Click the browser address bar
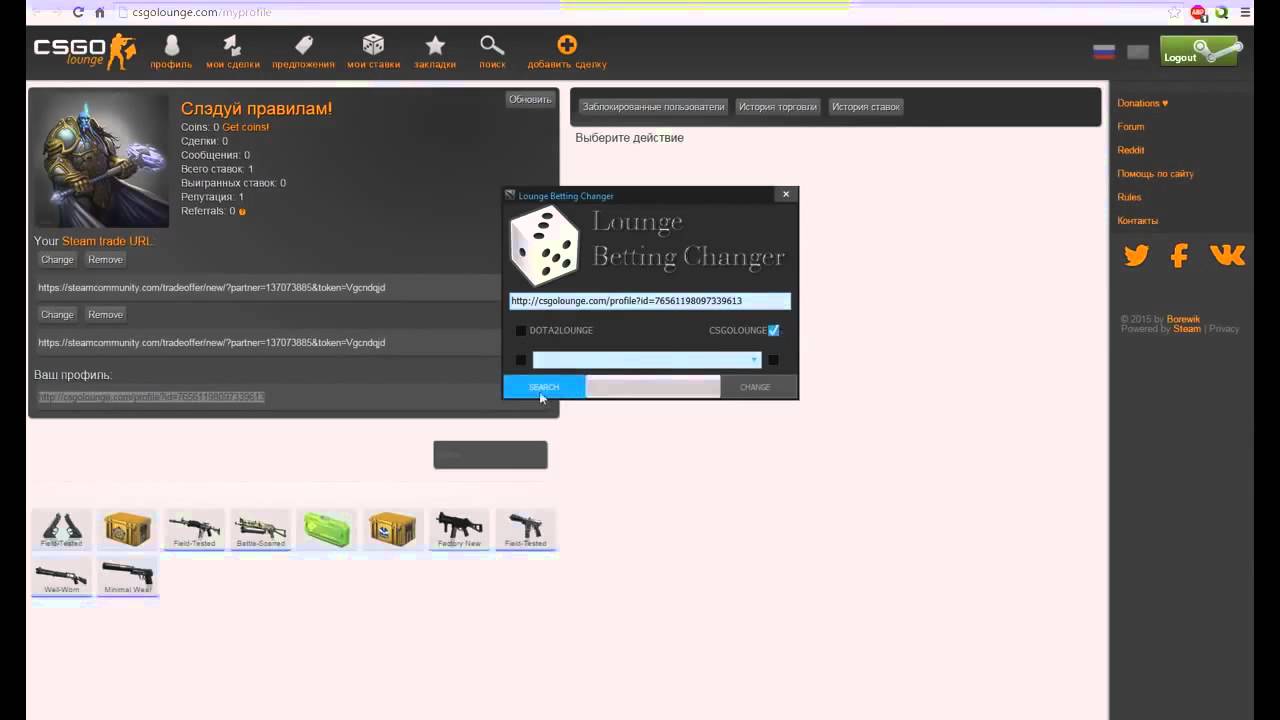The height and width of the screenshot is (720, 1280). tap(640, 12)
